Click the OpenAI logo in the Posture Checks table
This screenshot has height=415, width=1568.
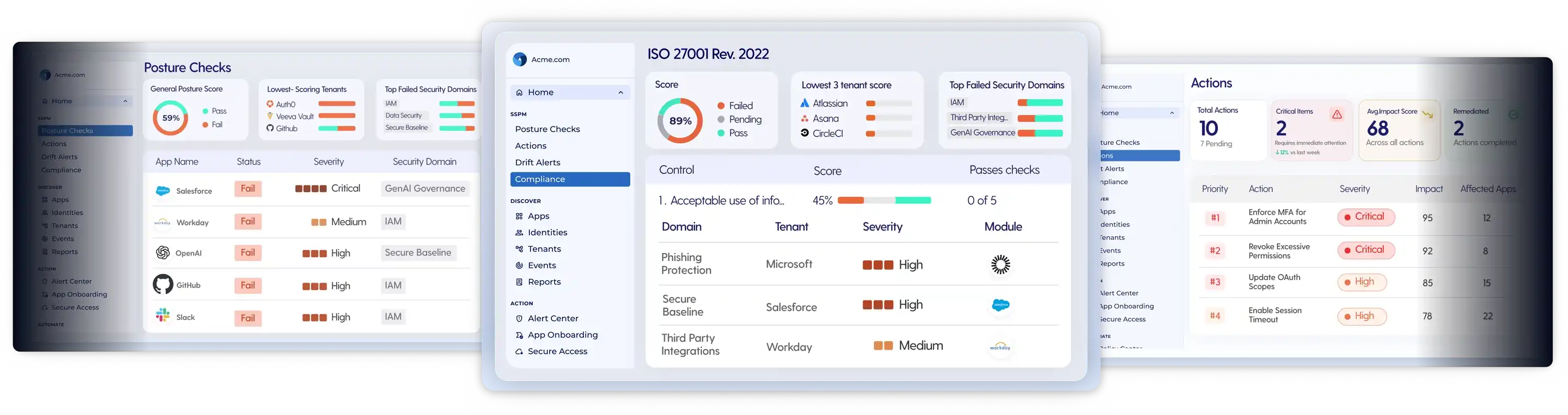coord(163,252)
